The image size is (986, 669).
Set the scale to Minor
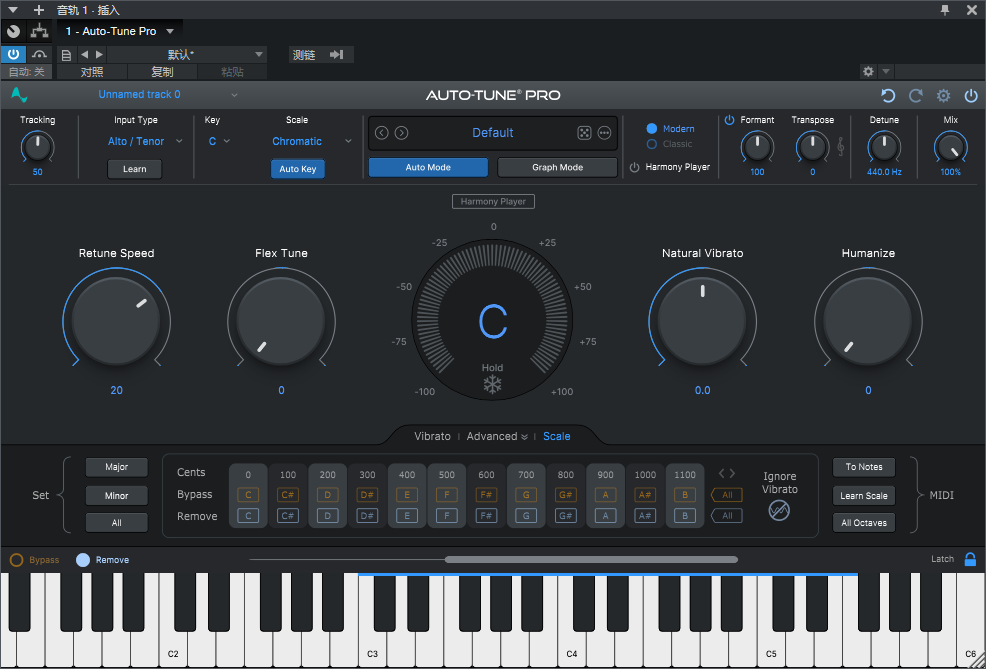(116, 495)
